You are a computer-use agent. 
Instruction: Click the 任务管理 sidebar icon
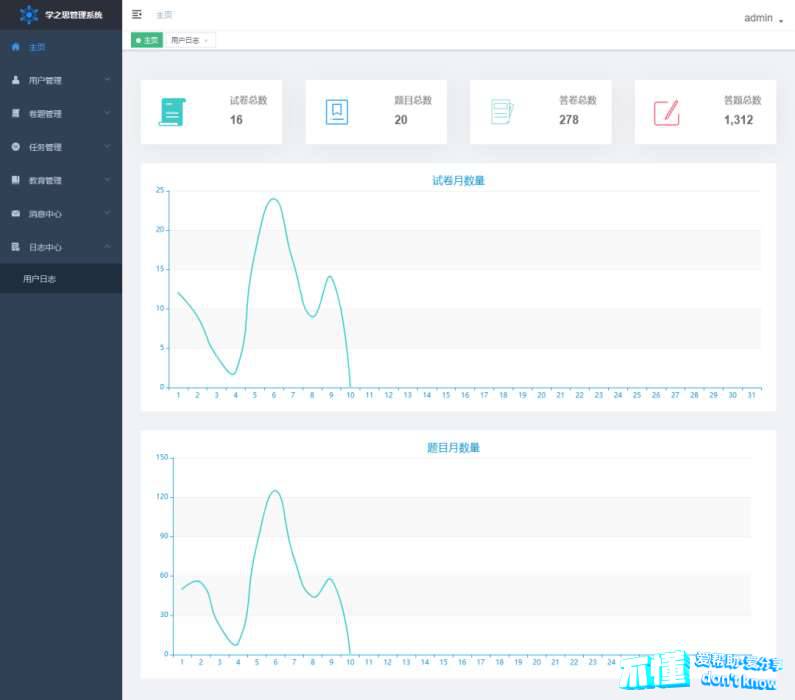coord(15,147)
